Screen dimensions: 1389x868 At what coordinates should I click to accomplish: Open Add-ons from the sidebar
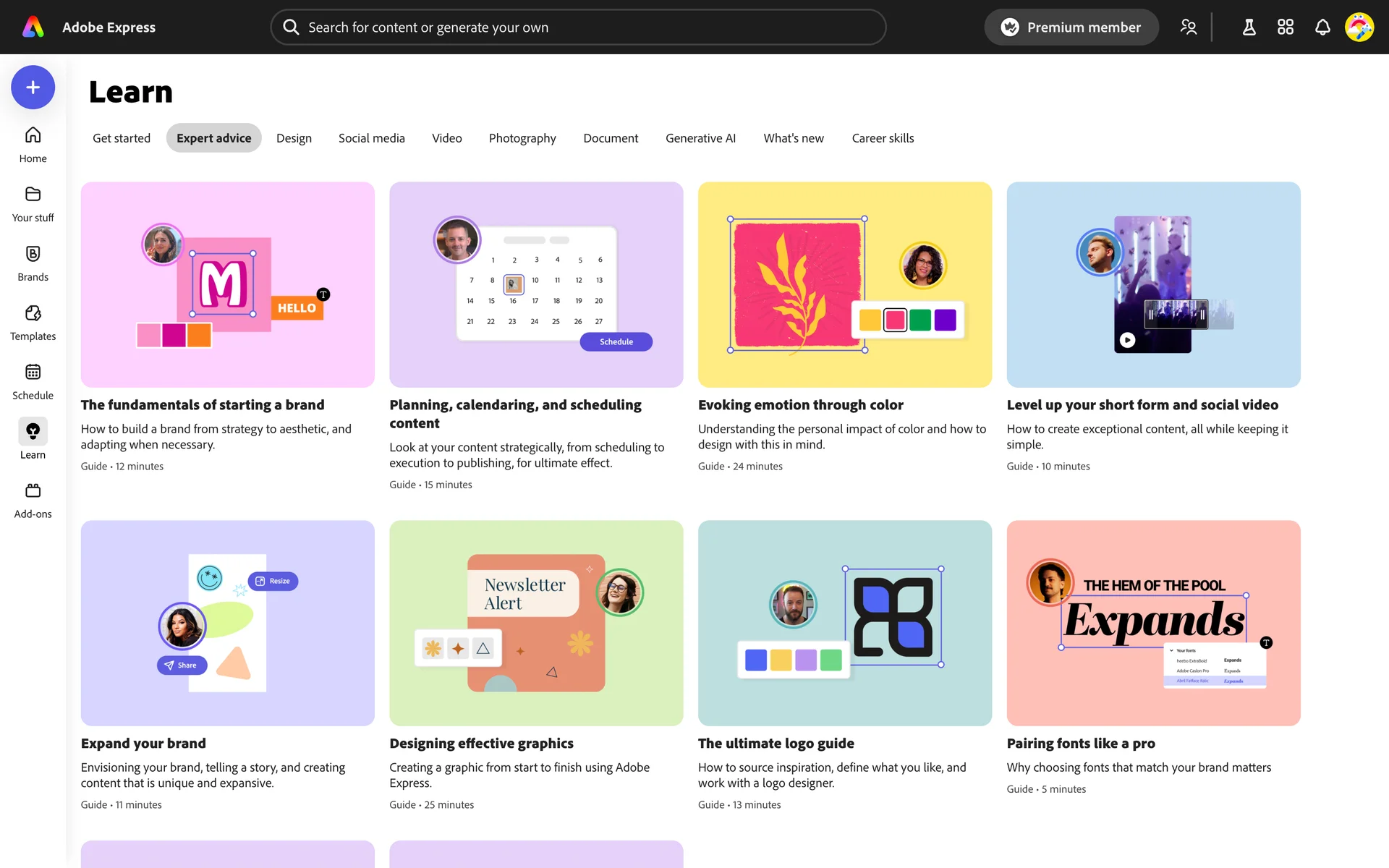(x=33, y=492)
